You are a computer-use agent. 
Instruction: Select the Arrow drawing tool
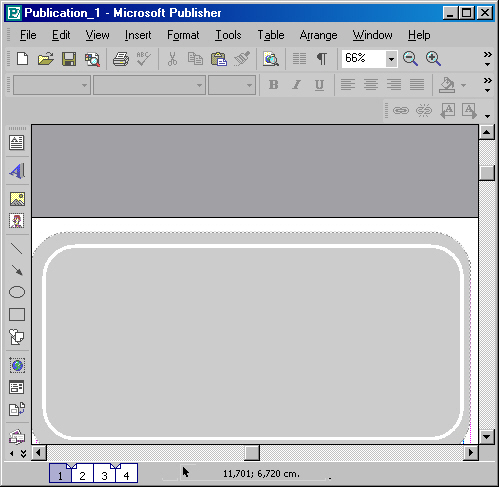(17, 270)
